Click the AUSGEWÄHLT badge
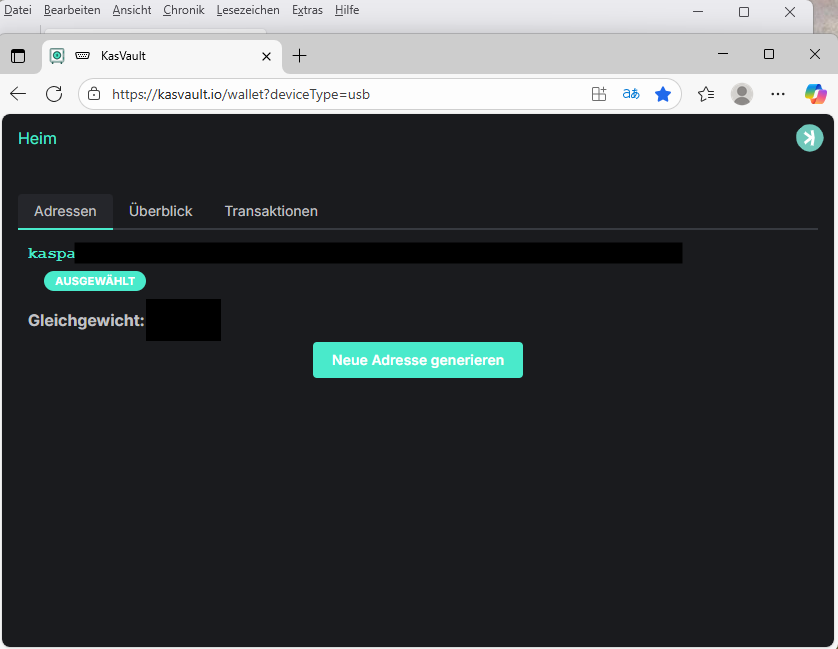Viewport: 838px width, 649px height. tap(95, 281)
